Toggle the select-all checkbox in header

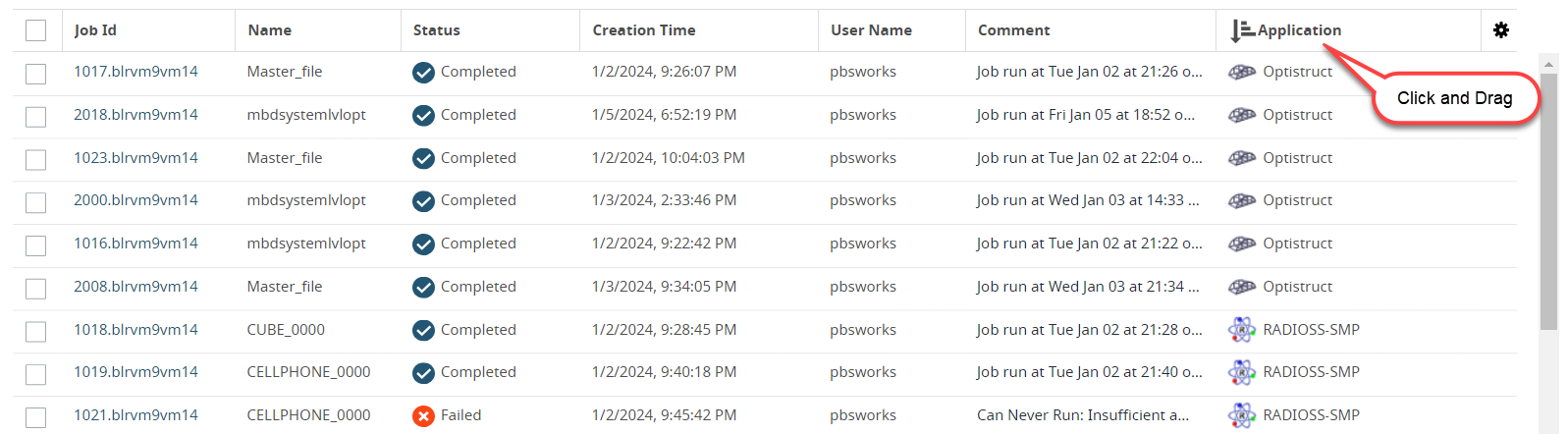click(x=36, y=30)
